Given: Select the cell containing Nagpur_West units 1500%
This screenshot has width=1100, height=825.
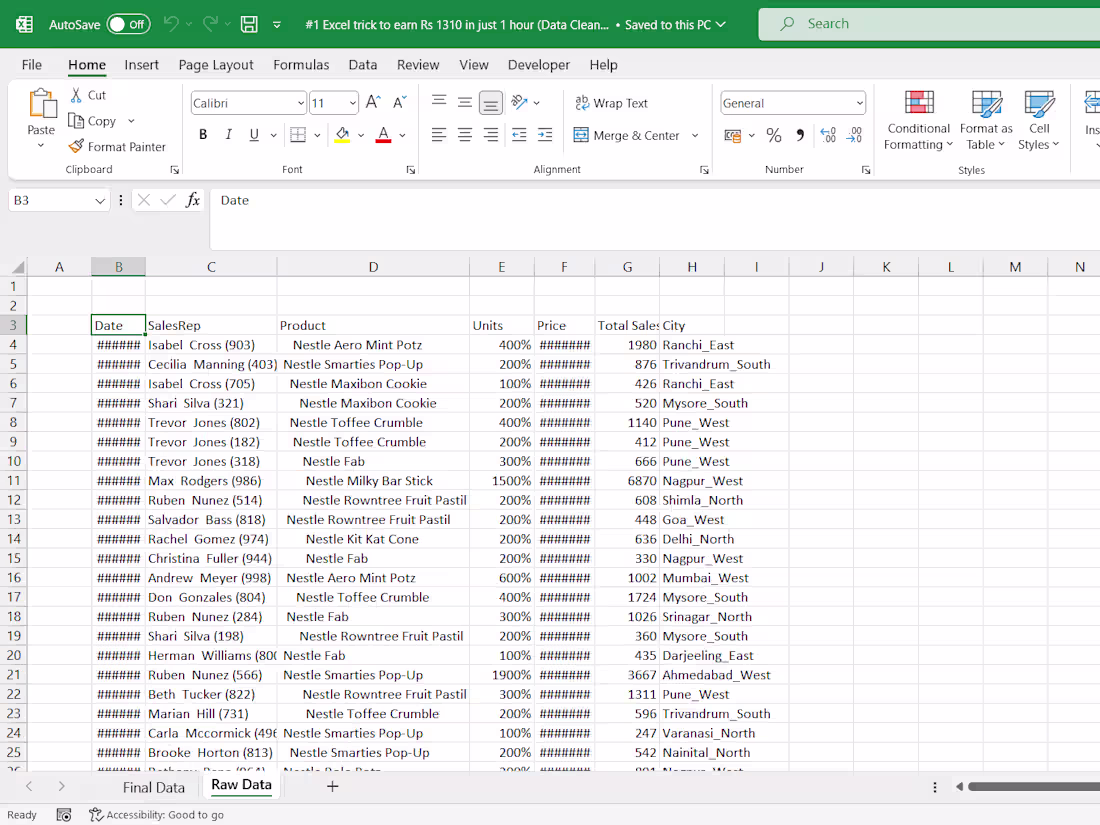Looking at the screenshot, I should (502, 480).
